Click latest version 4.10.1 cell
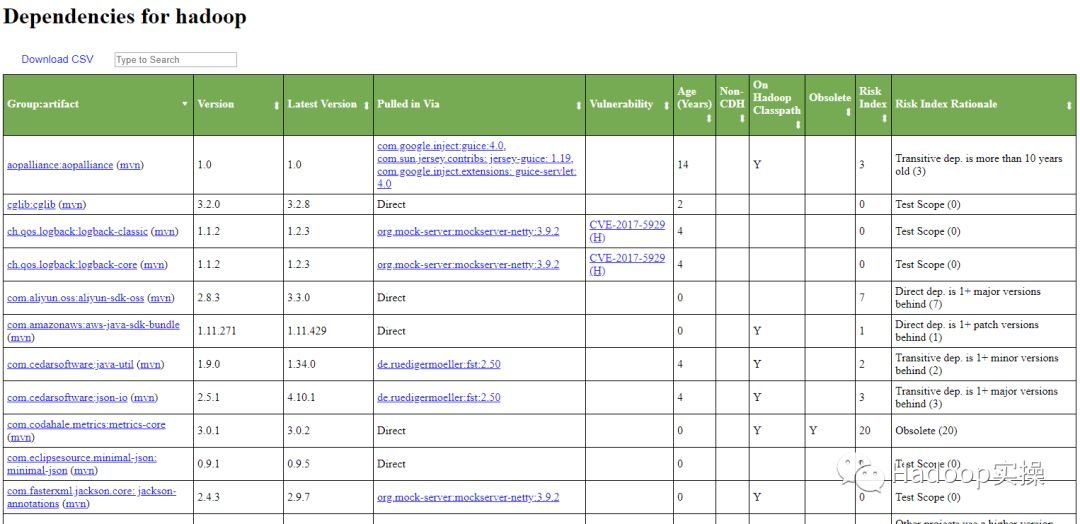 coord(328,397)
